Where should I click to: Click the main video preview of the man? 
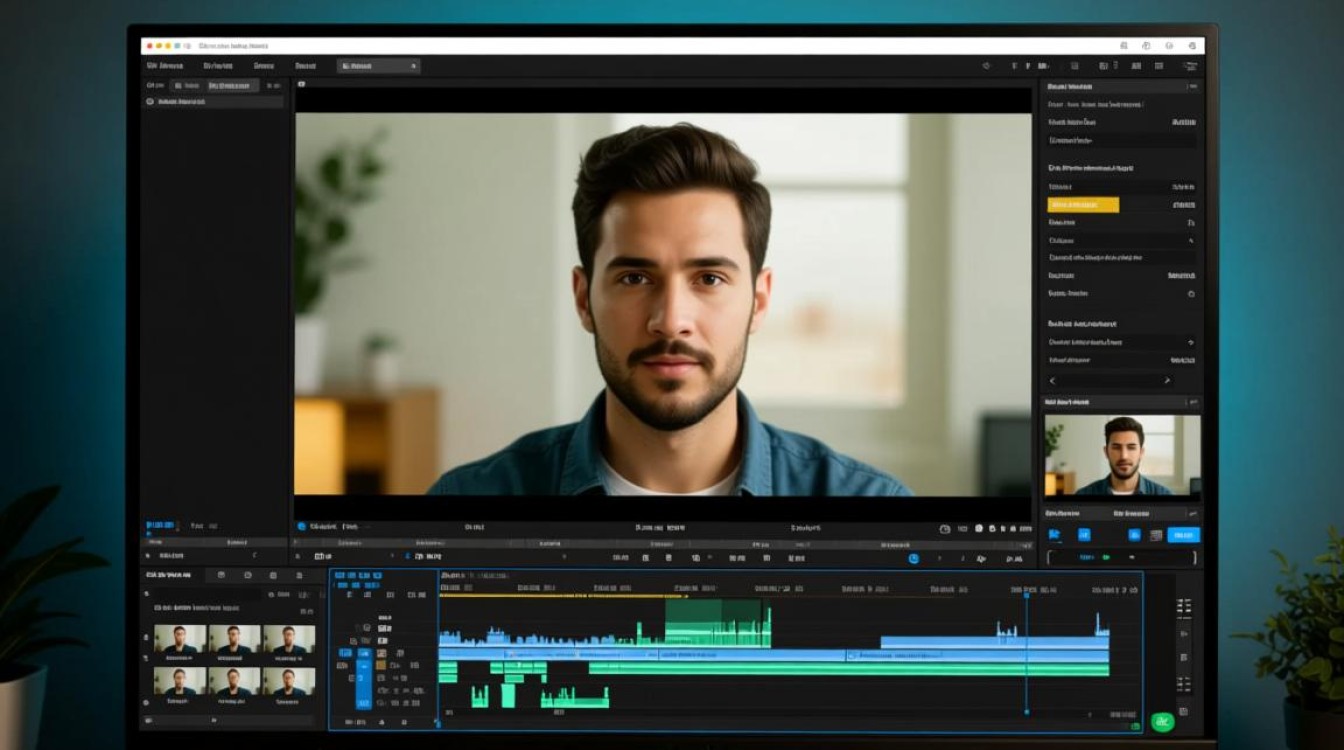[662, 304]
